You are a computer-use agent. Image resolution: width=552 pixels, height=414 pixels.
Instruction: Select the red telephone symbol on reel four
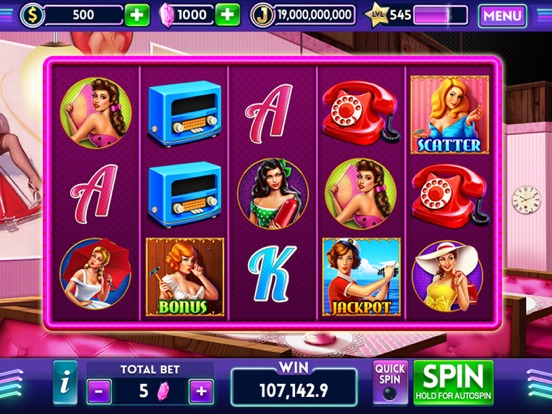(361, 113)
